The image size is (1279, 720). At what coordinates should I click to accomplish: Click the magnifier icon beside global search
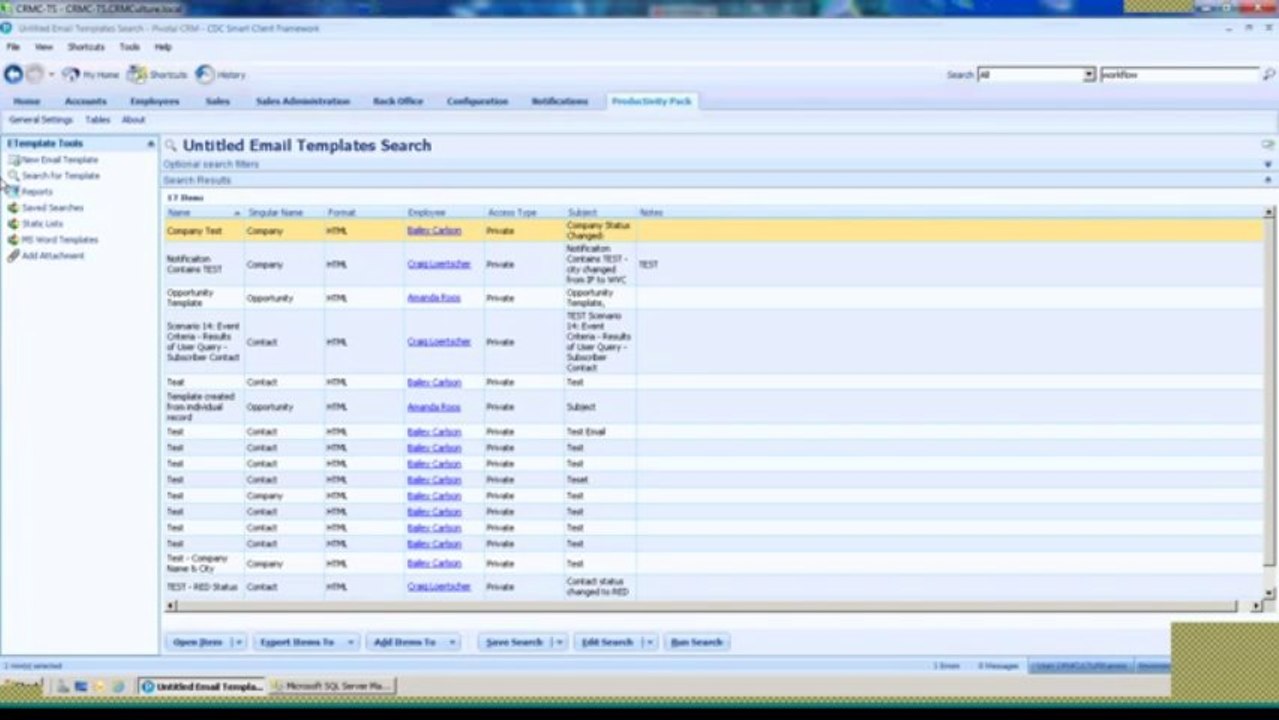1269,75
